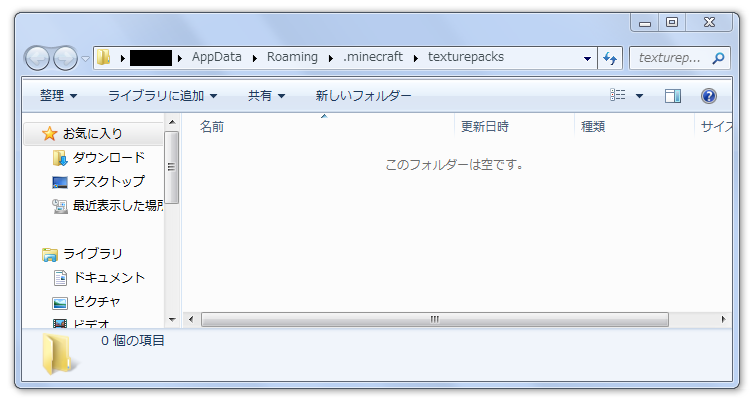The height and width of the screenshot is (401, 753).
Task: Click the horizontal scrollbar thumb
Action: [x=435, y=319]
